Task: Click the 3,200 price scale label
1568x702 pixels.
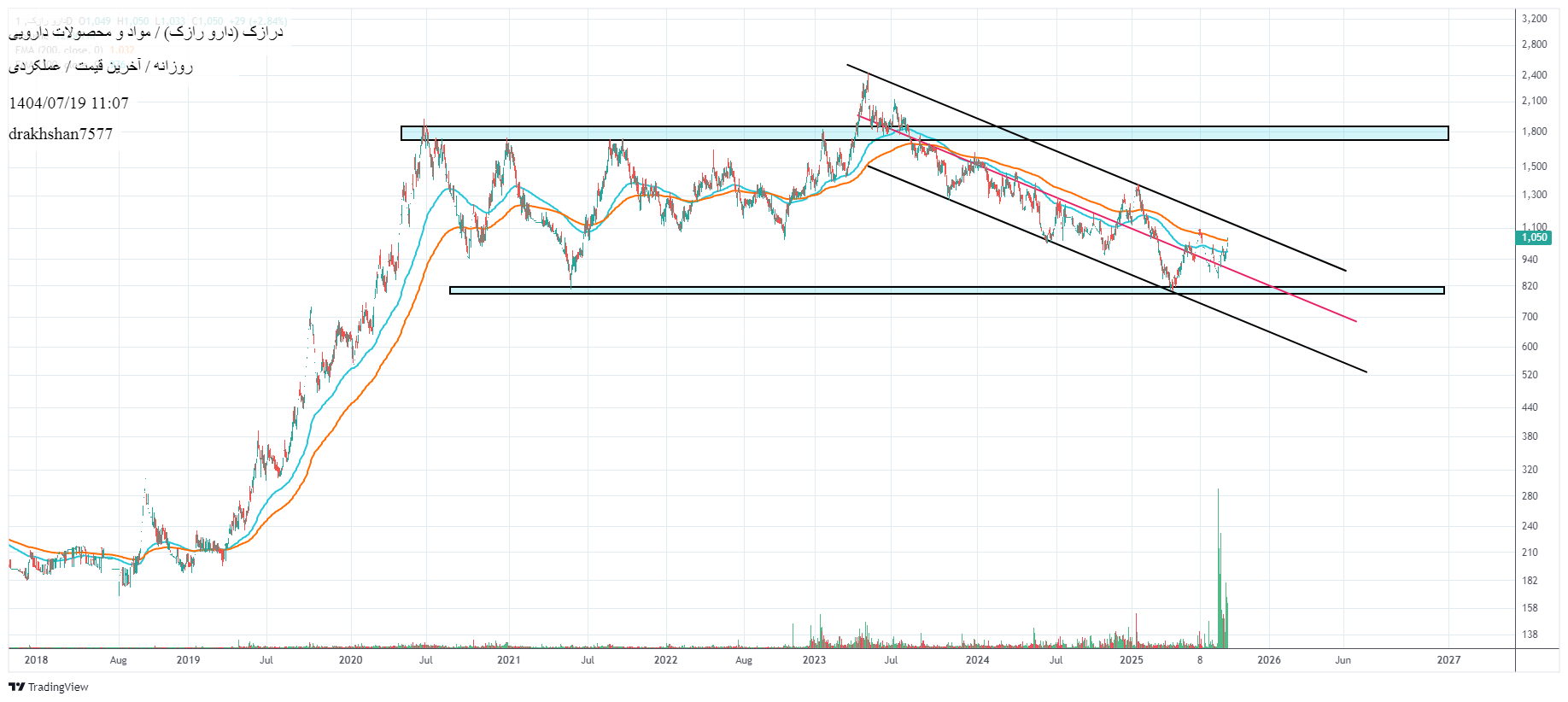Action: 1534,19
